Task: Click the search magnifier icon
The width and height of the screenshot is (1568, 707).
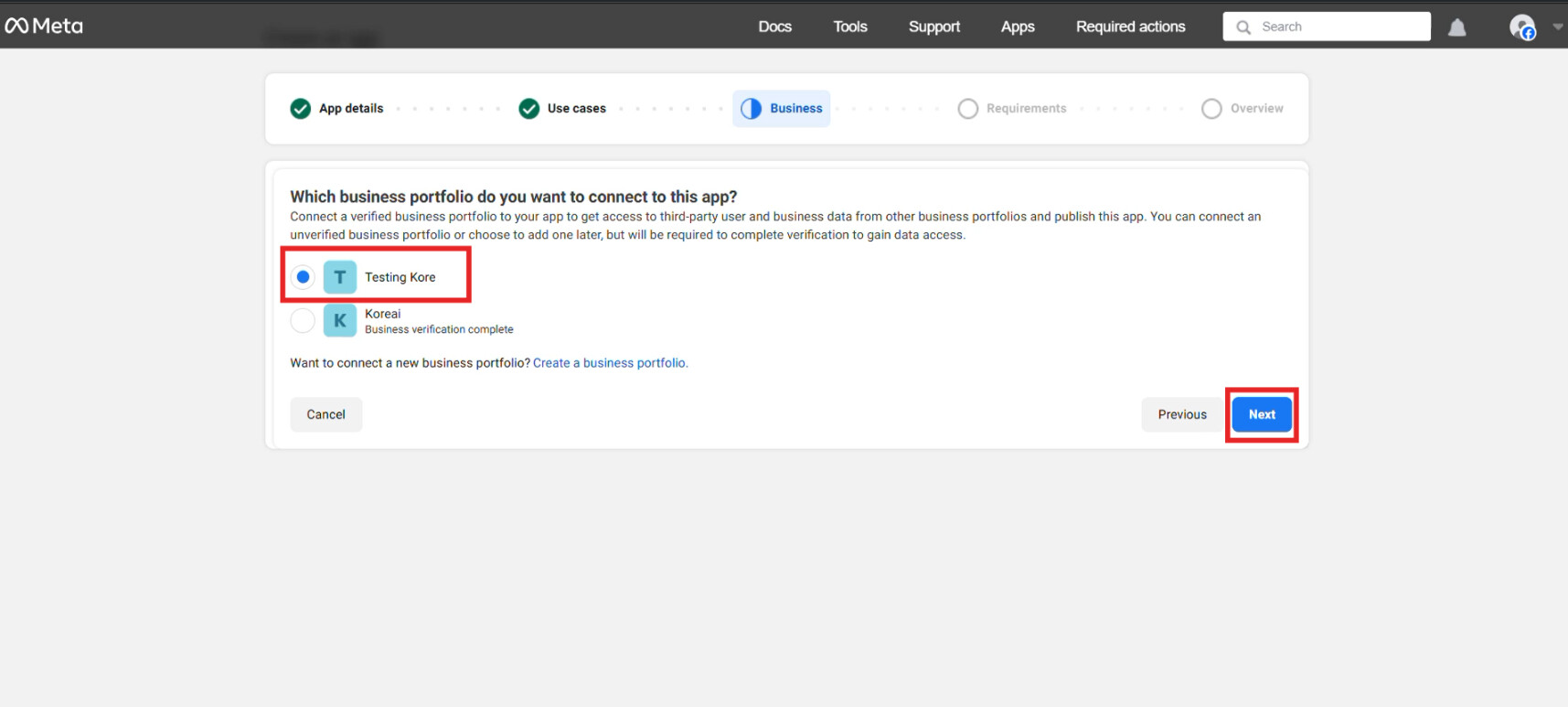Action: click(x=1243, y=27)
